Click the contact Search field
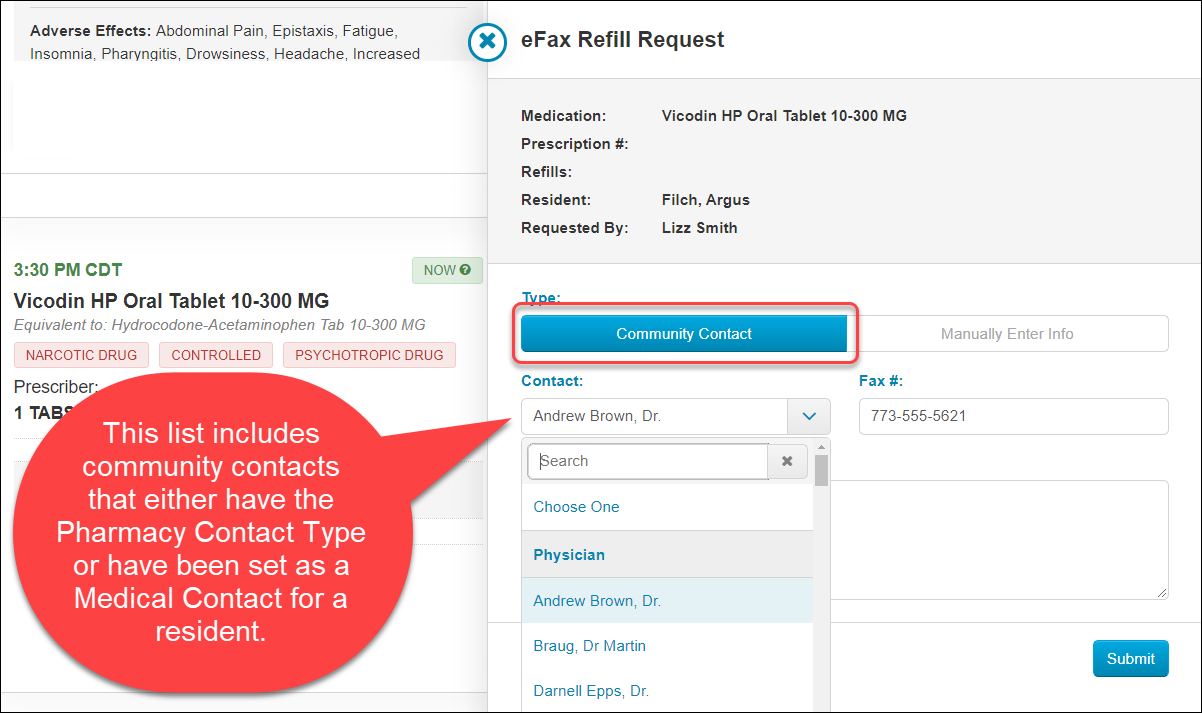1202x713 pixels. pyautogui.click(x=648, y=461)
